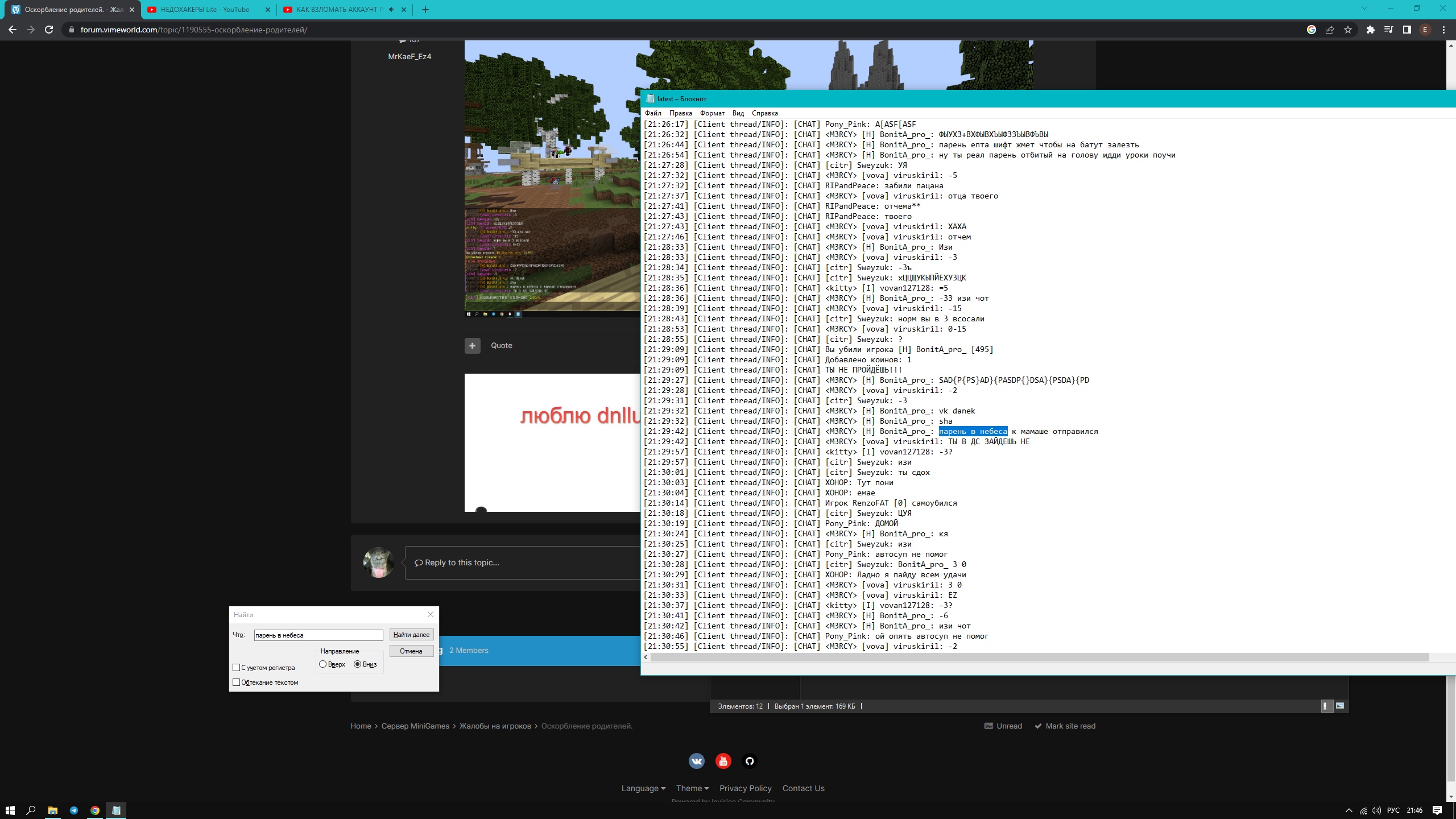
Task: Open Chrome tab search chevron
Action: 1364,9
